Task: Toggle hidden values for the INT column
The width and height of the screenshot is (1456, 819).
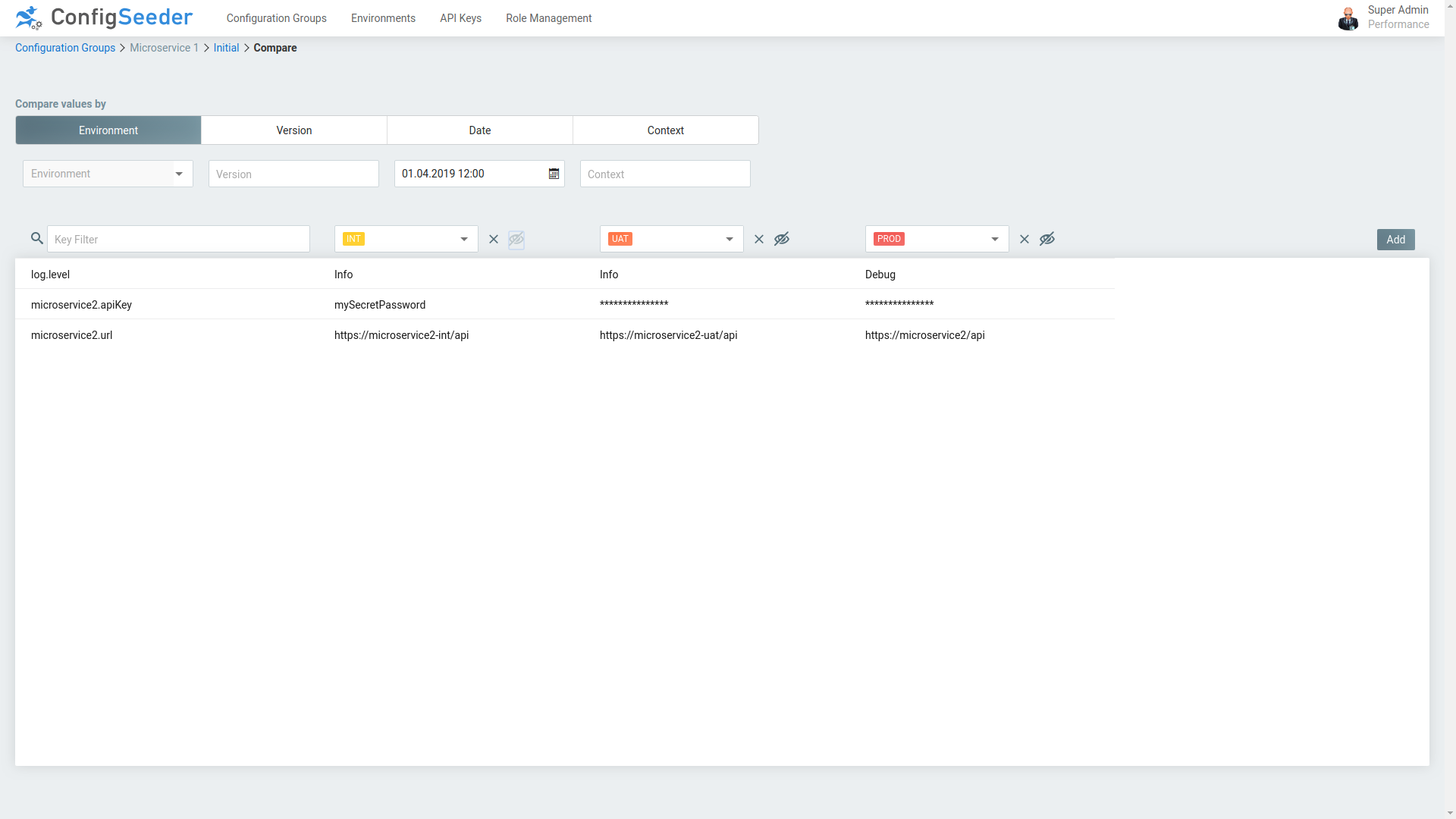Action: pos(516,239)
